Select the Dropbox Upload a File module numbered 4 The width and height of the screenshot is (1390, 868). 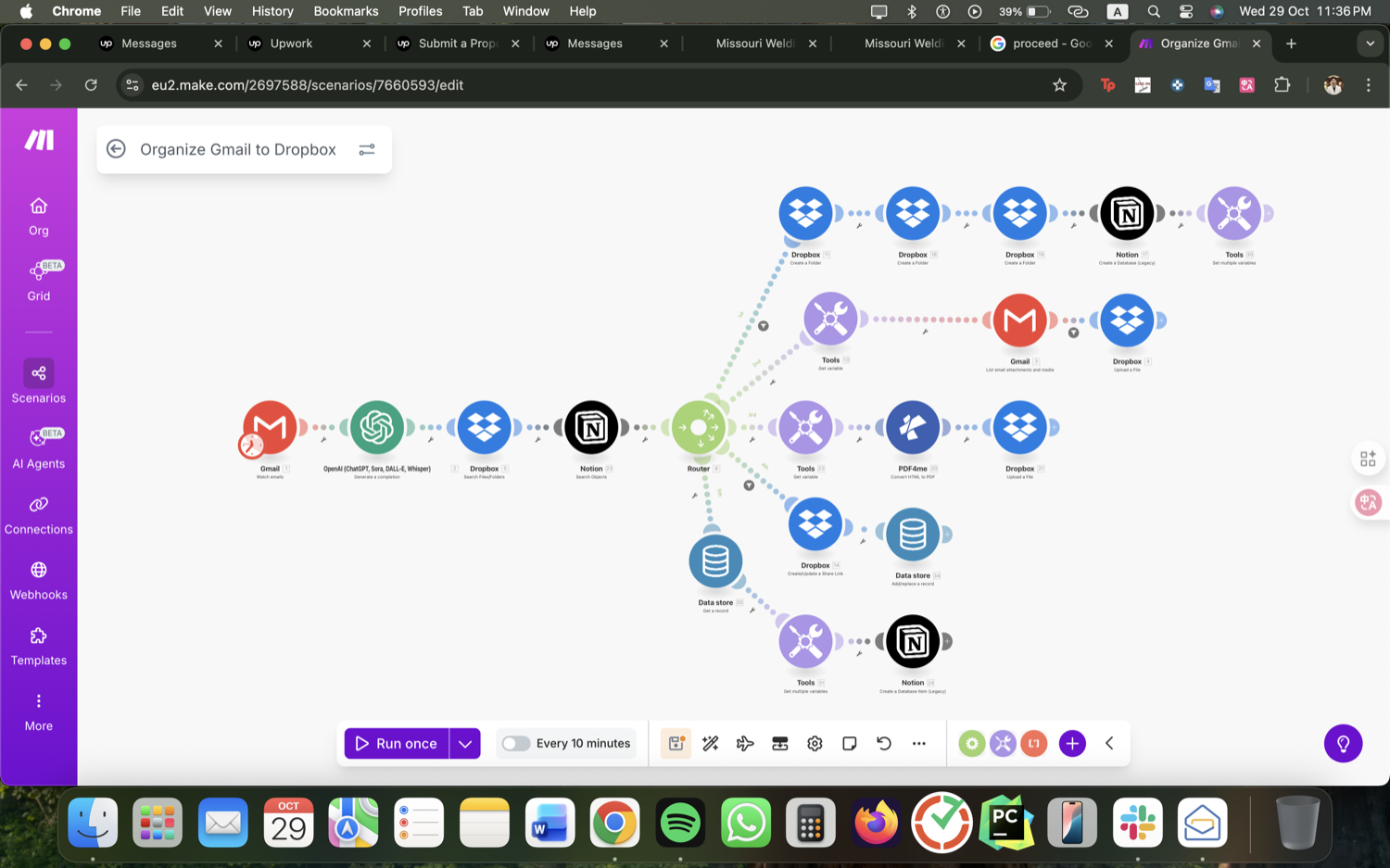coord(1127,320)
